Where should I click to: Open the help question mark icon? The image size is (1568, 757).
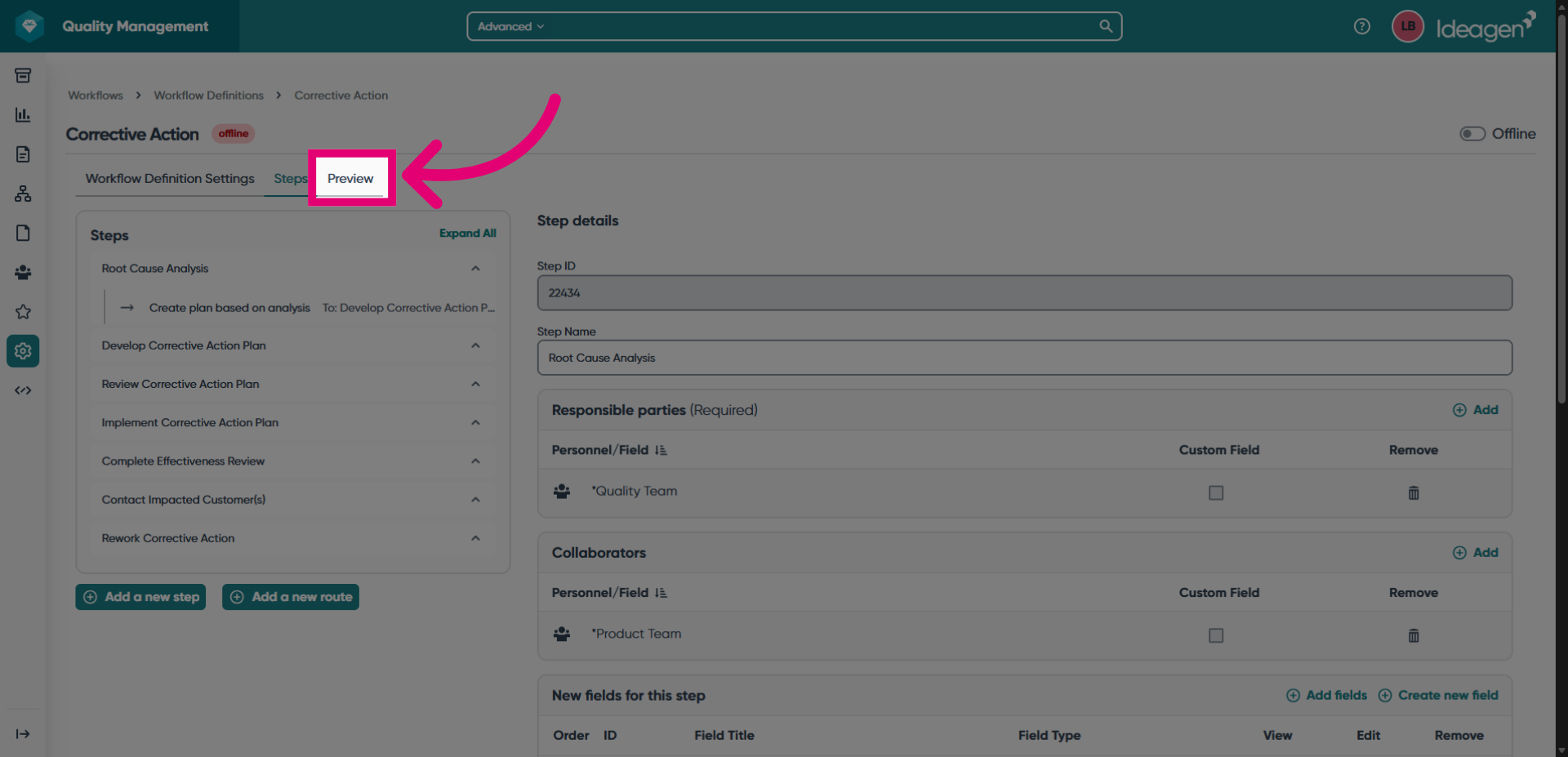coord(1361,26)
